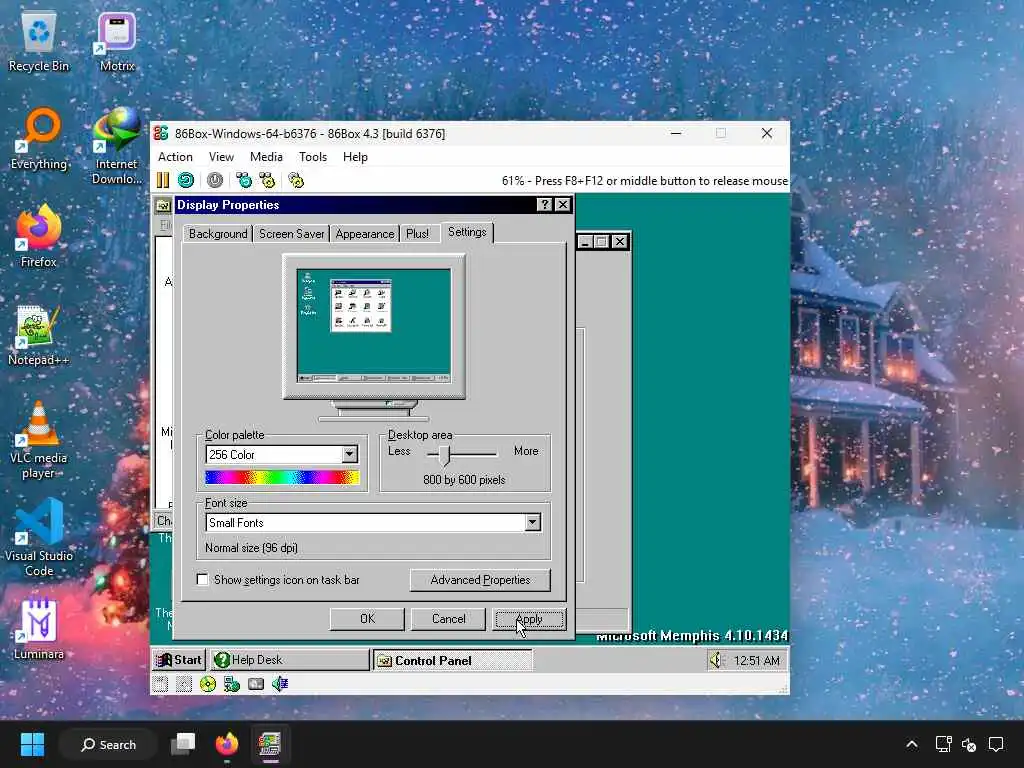
Task: Launch Firefox from the desktop shortcut
Action: pos(39,236)
